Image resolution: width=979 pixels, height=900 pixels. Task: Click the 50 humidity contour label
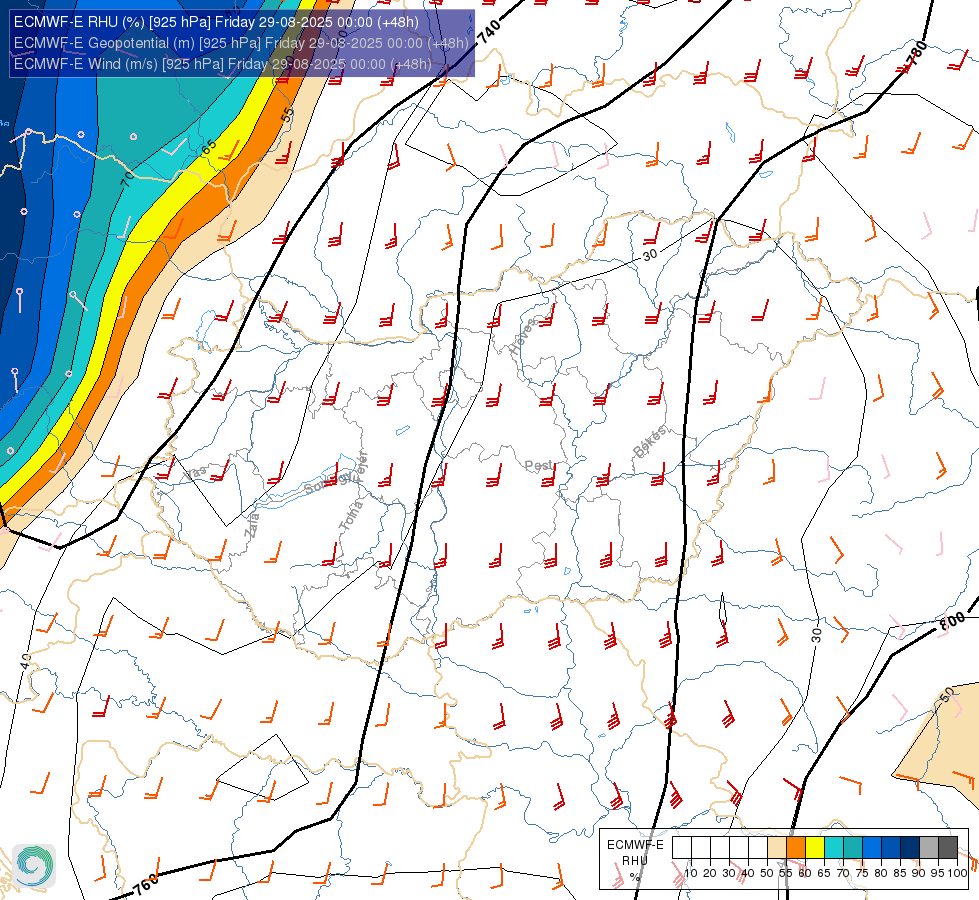pos(947,695)
